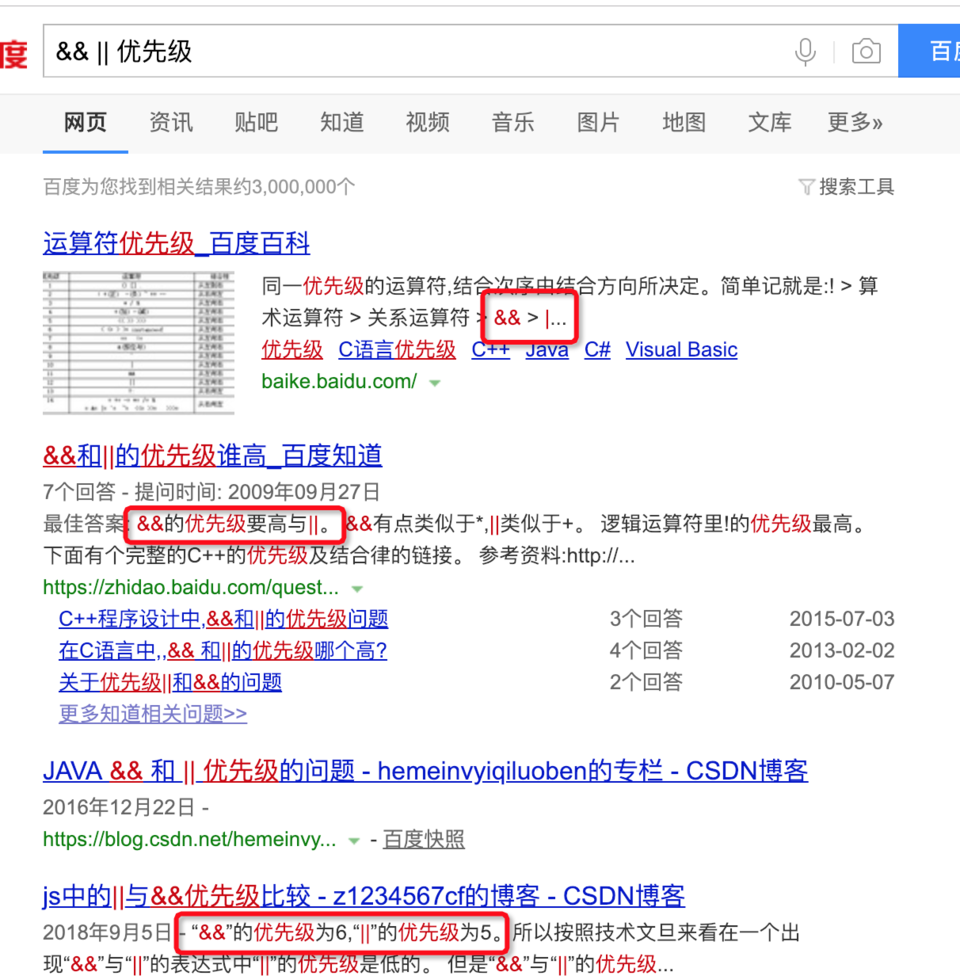Switch to the 文库 tab
The width and height of the screenshot is (960, 976).
tap(769, 123)
